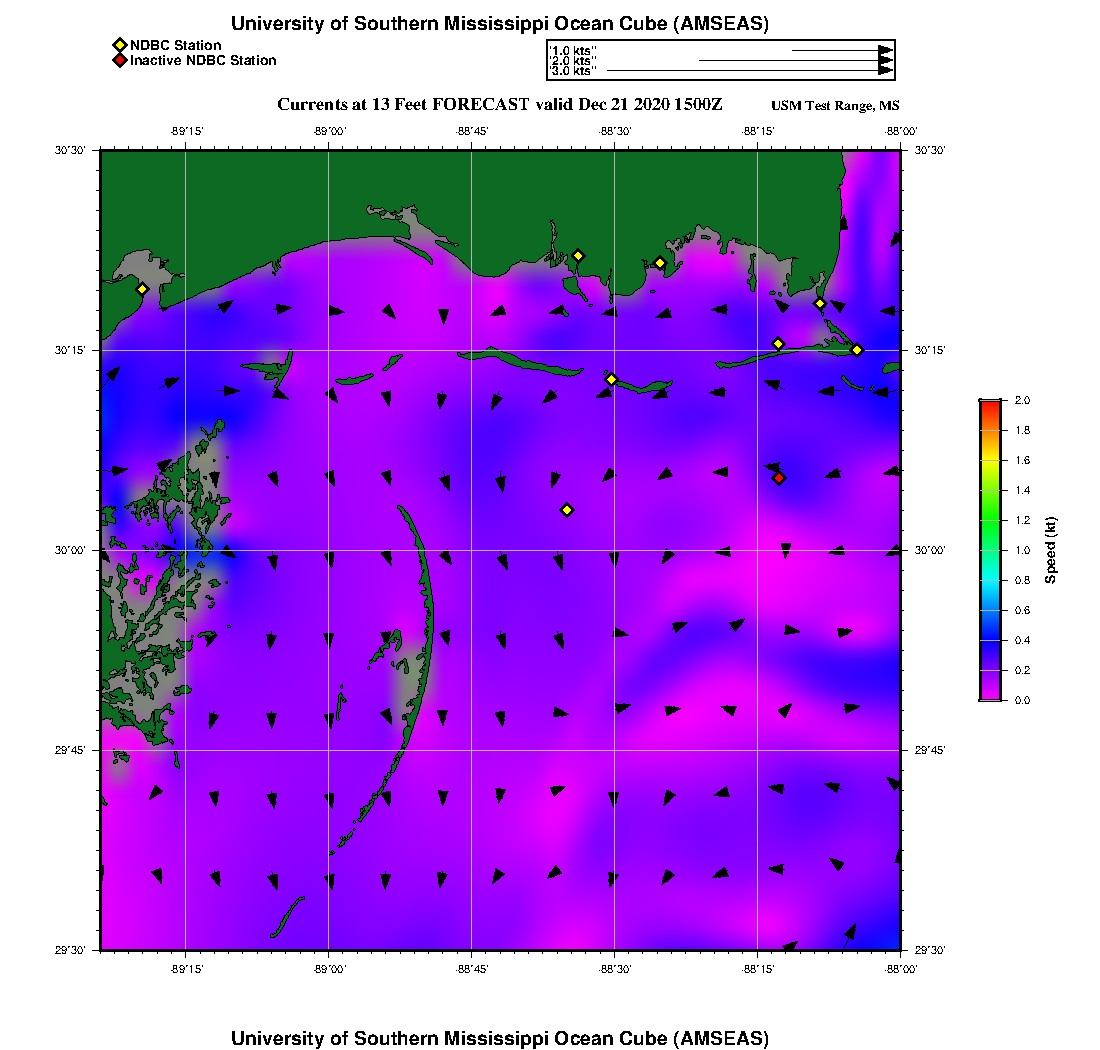This screenshot has height=1050, width=1100.
Task: Click the 1.0 tick label on the color bar
Action: [x=1023, y=550]
